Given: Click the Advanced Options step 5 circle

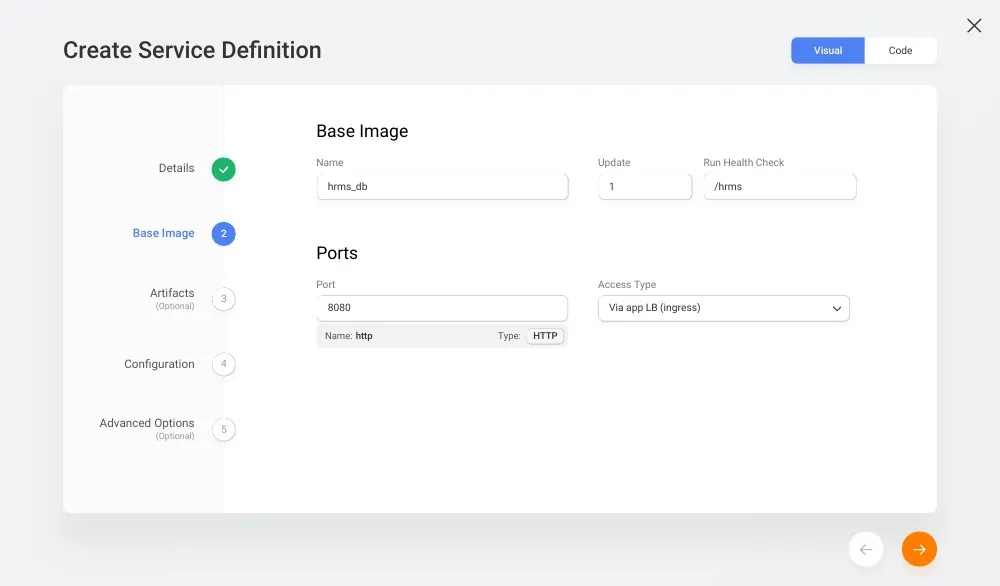Looking at the screenshot, I should (224, 429).
